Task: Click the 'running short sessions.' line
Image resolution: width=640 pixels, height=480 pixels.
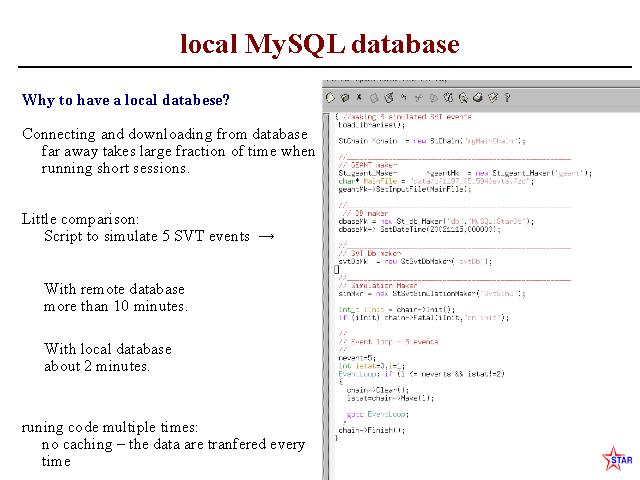Action: (x=116, y=168)
